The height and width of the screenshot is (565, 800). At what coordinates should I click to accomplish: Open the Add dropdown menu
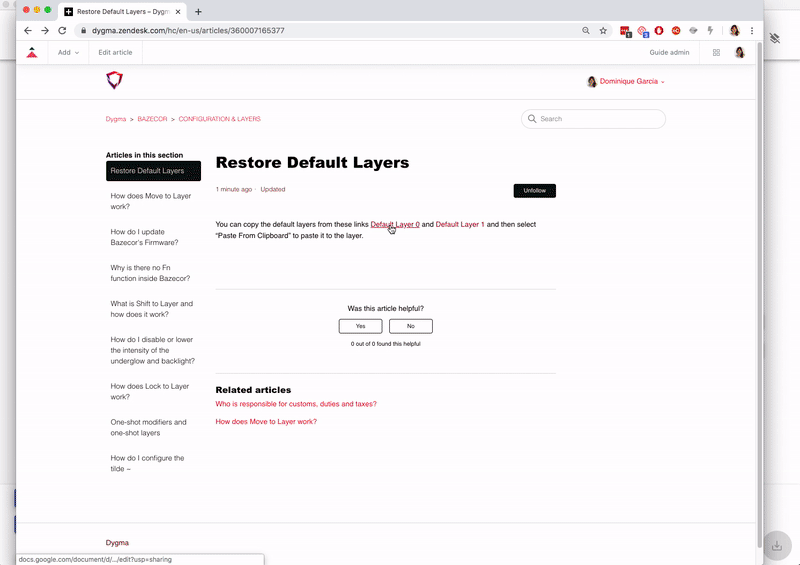point(68,52)
